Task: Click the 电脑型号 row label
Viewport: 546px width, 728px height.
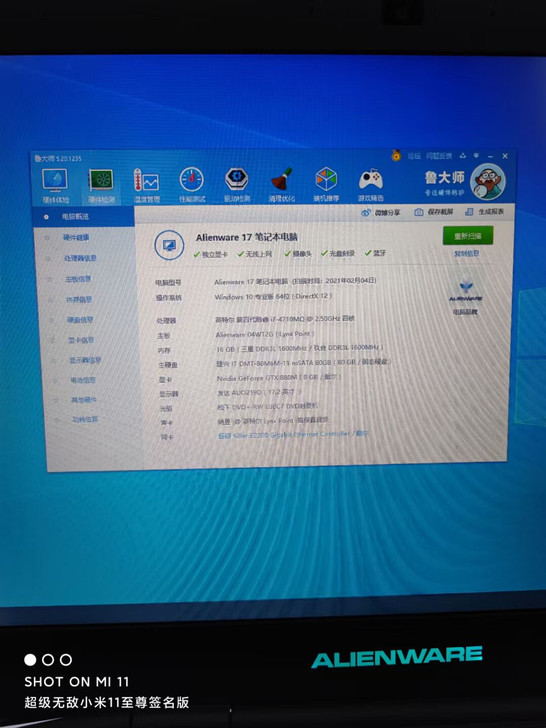Action: pyautogui.click(x=169, y=283)
